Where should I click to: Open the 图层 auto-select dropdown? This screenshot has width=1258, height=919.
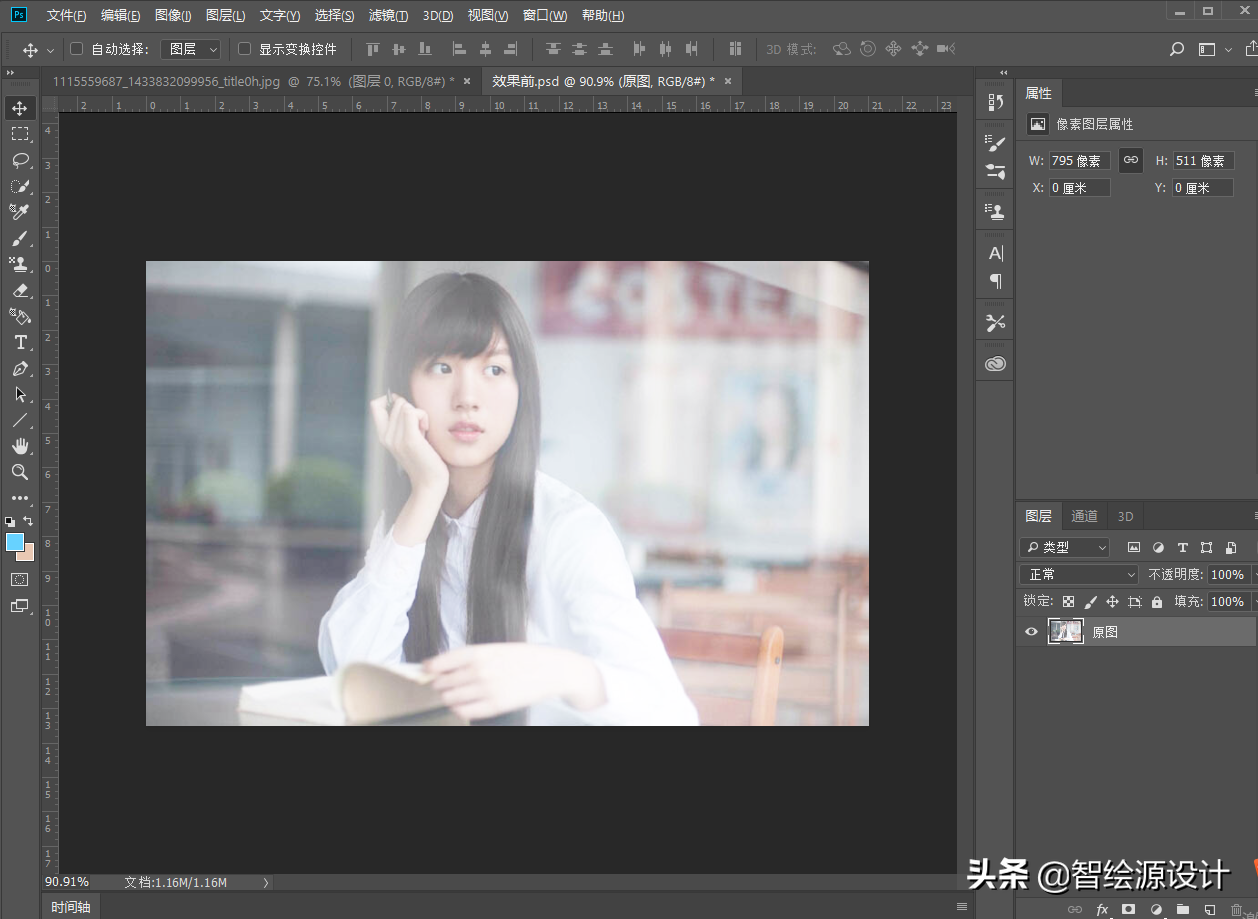(190, 49)
